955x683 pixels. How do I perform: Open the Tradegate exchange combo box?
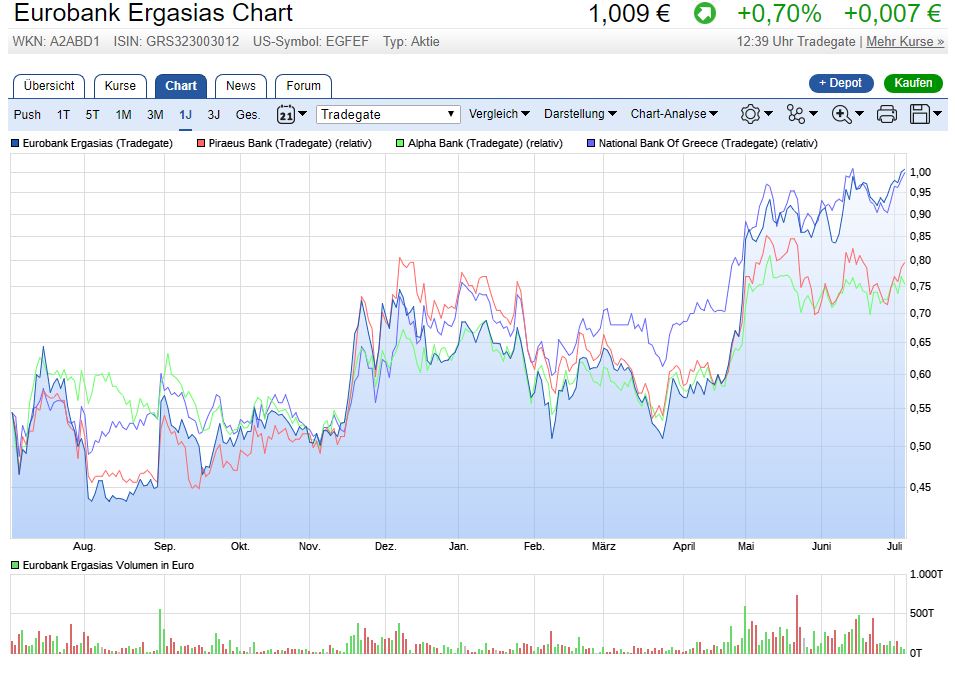(x=388, y=114)
